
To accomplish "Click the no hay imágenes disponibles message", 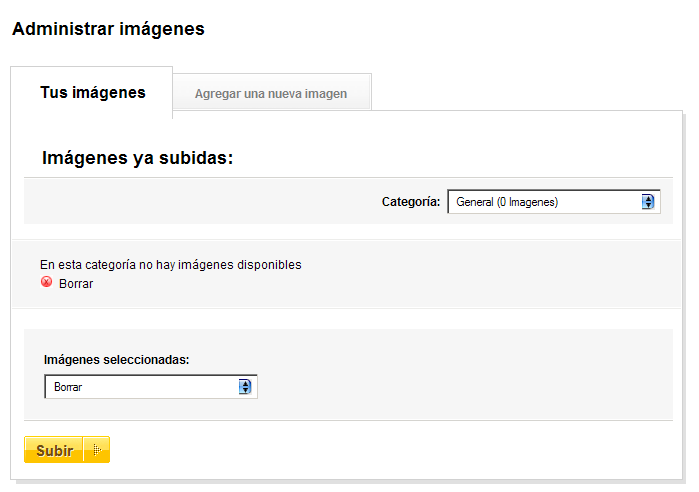I will click(x=220, y=265).
